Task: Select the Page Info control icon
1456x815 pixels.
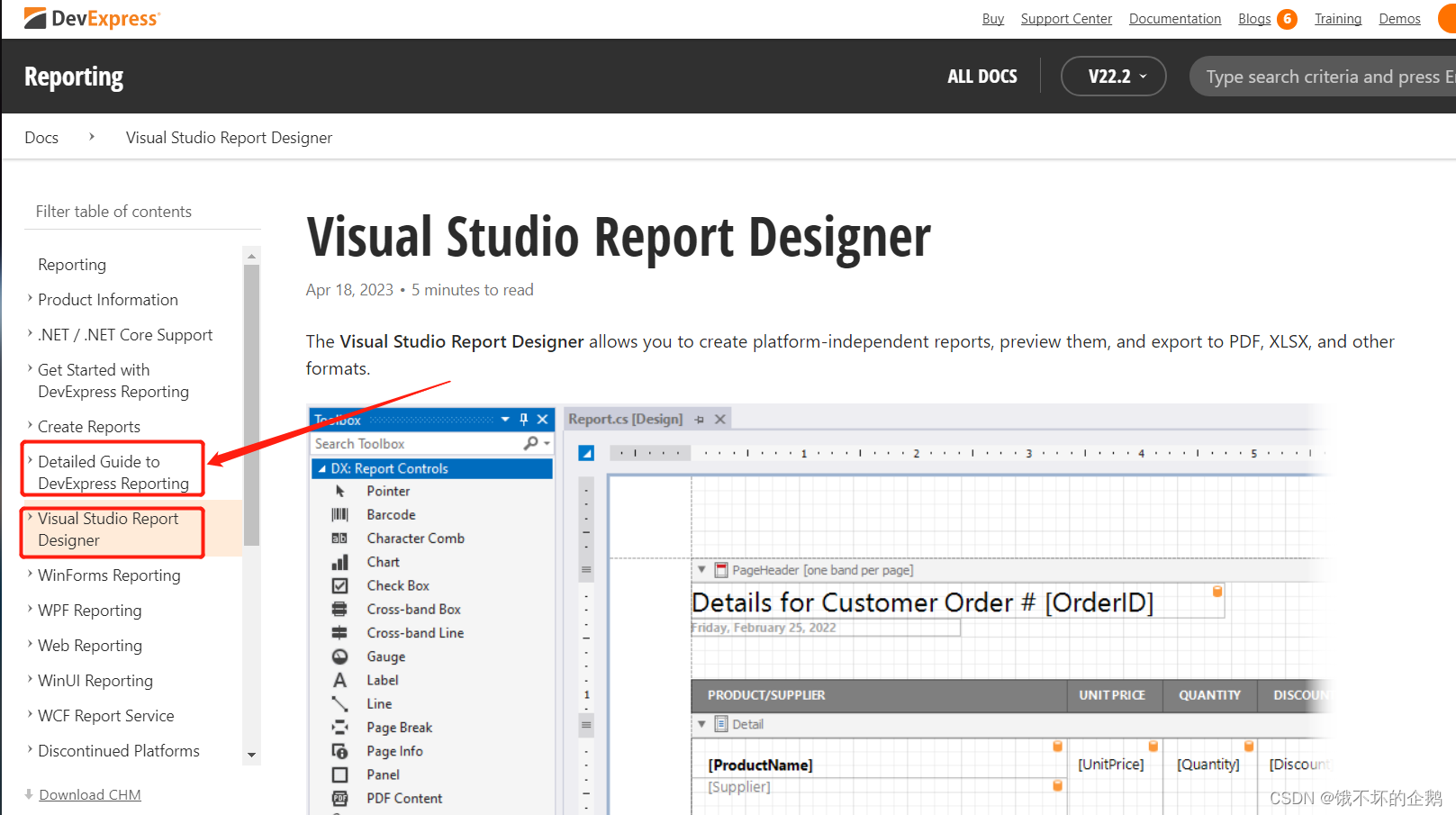Action: point(340,751)
